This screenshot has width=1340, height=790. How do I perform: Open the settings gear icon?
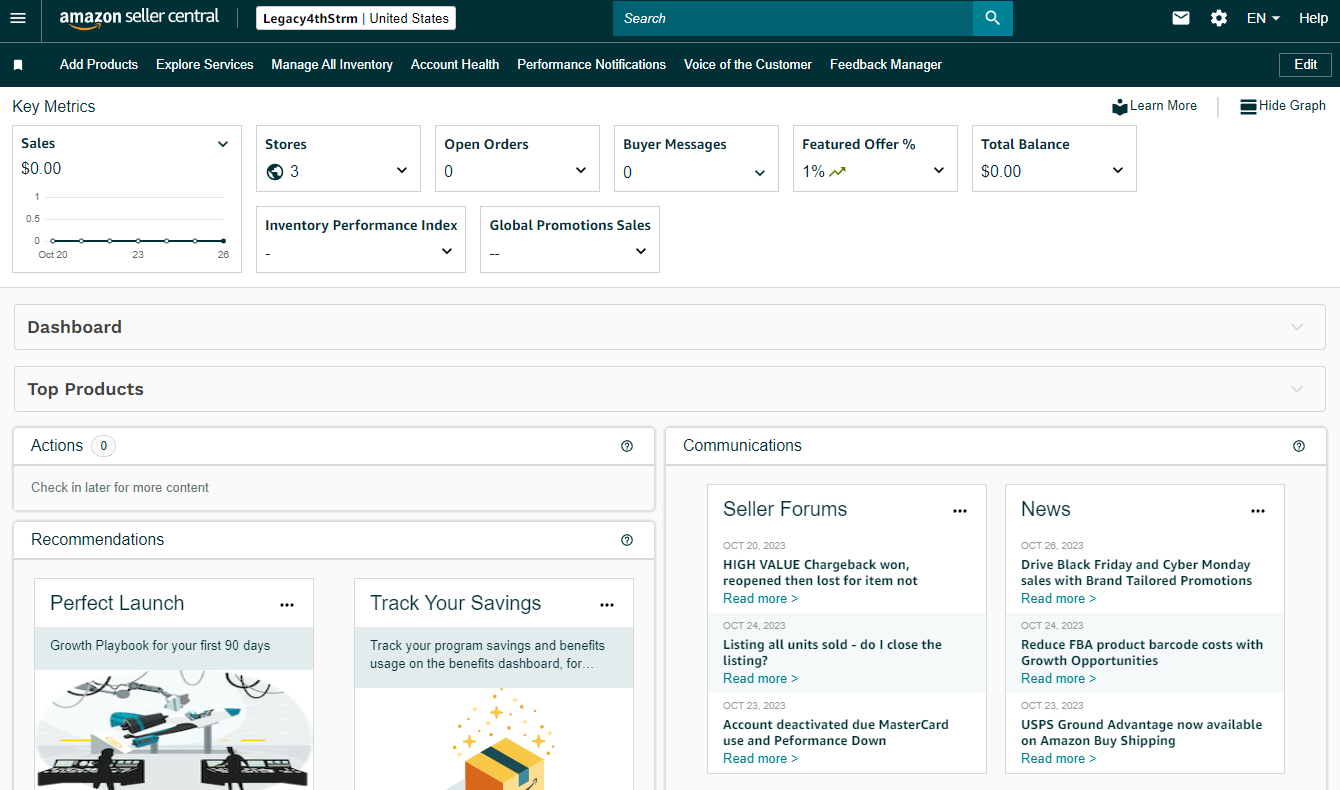coord(1219,18)
